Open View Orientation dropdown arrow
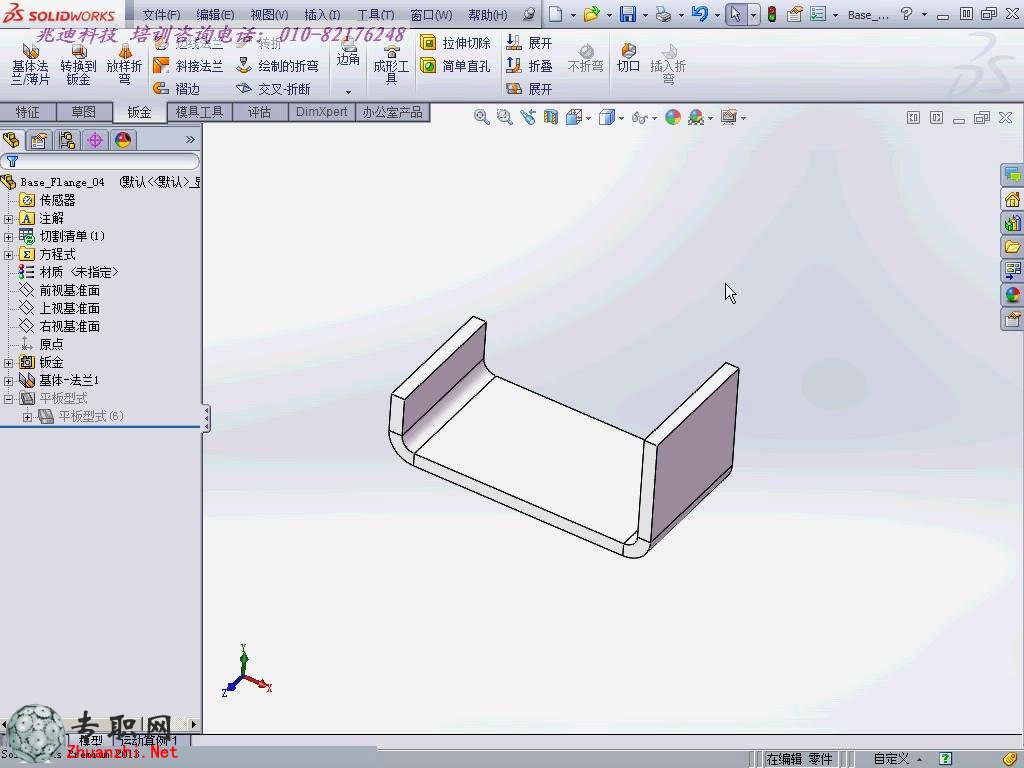Viewport: 1024px width, 768px height. (588, 118)
